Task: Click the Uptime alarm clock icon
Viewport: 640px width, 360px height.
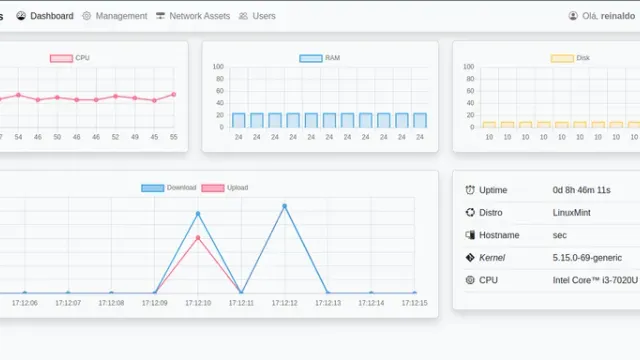Action: tap(470, 190)
